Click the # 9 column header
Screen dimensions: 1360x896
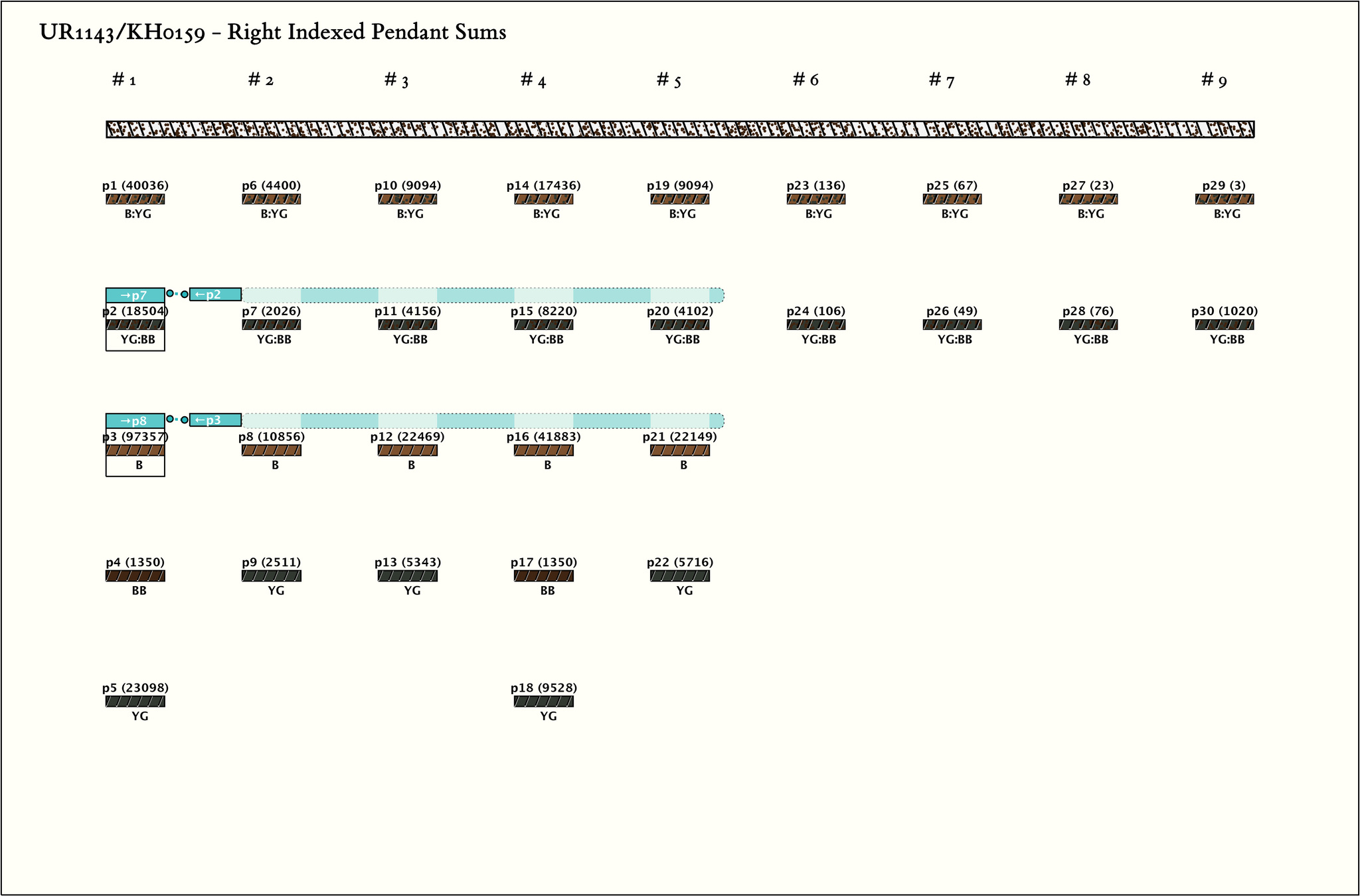point(1214,80)
